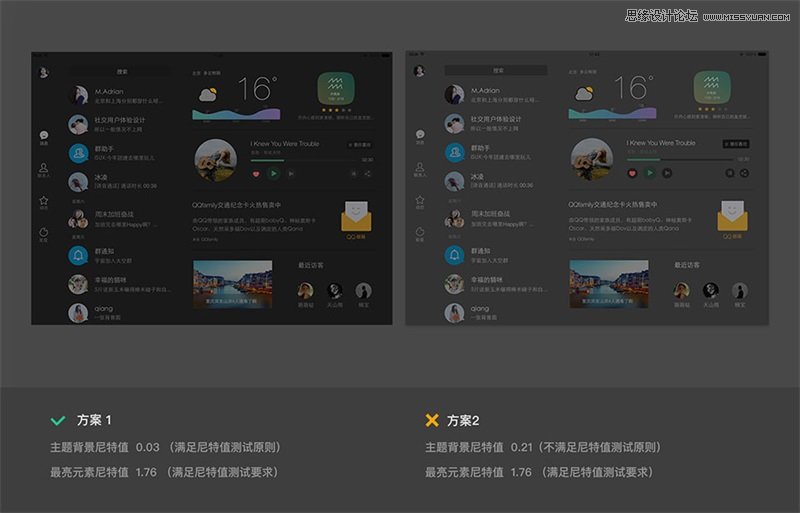Click the button beside song title in 方案1 mockup
The height and width of the screenshot is (513, 800).
tap(360, 145)
